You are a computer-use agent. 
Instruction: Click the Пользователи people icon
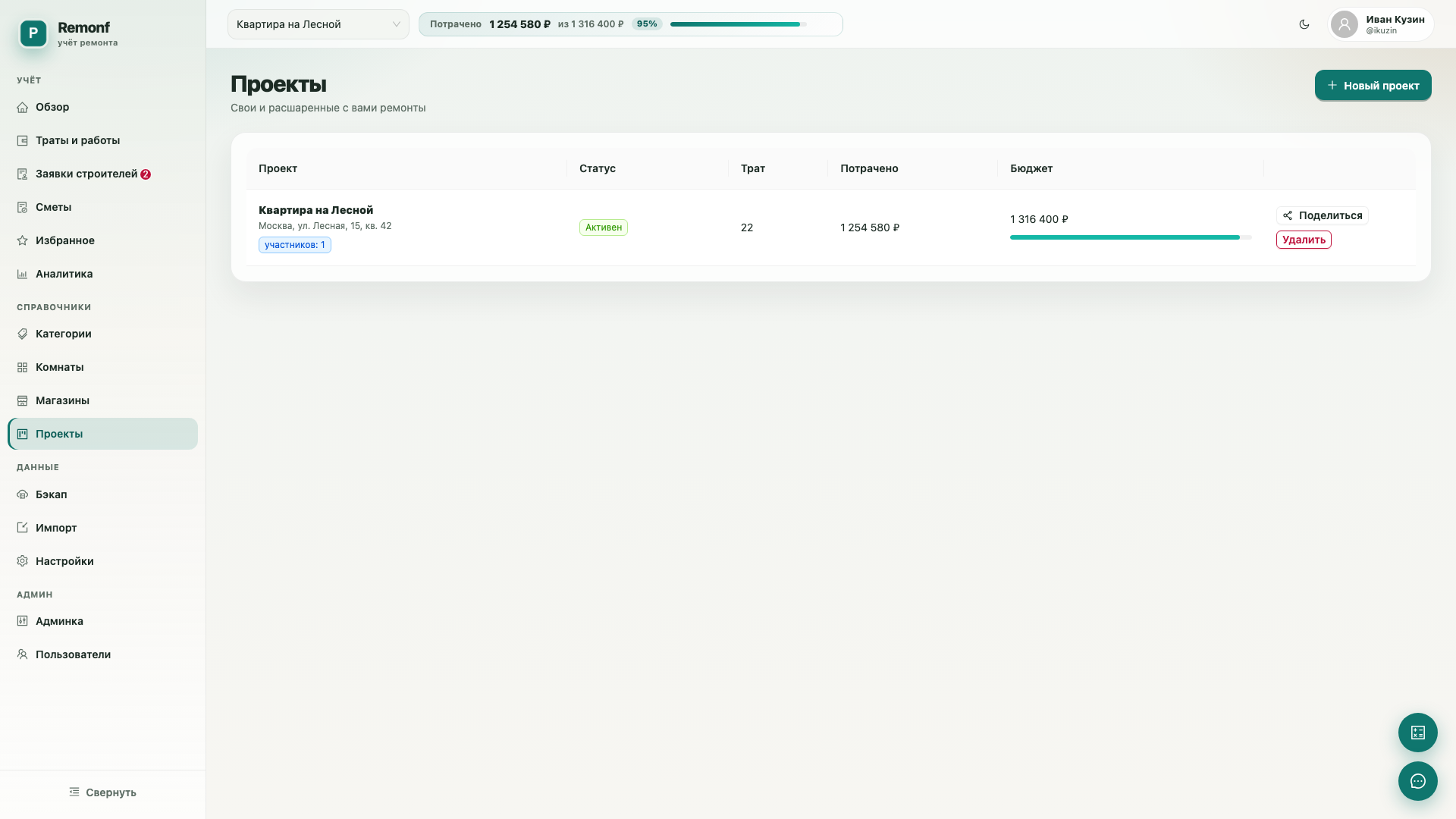(x=23, y=655)
